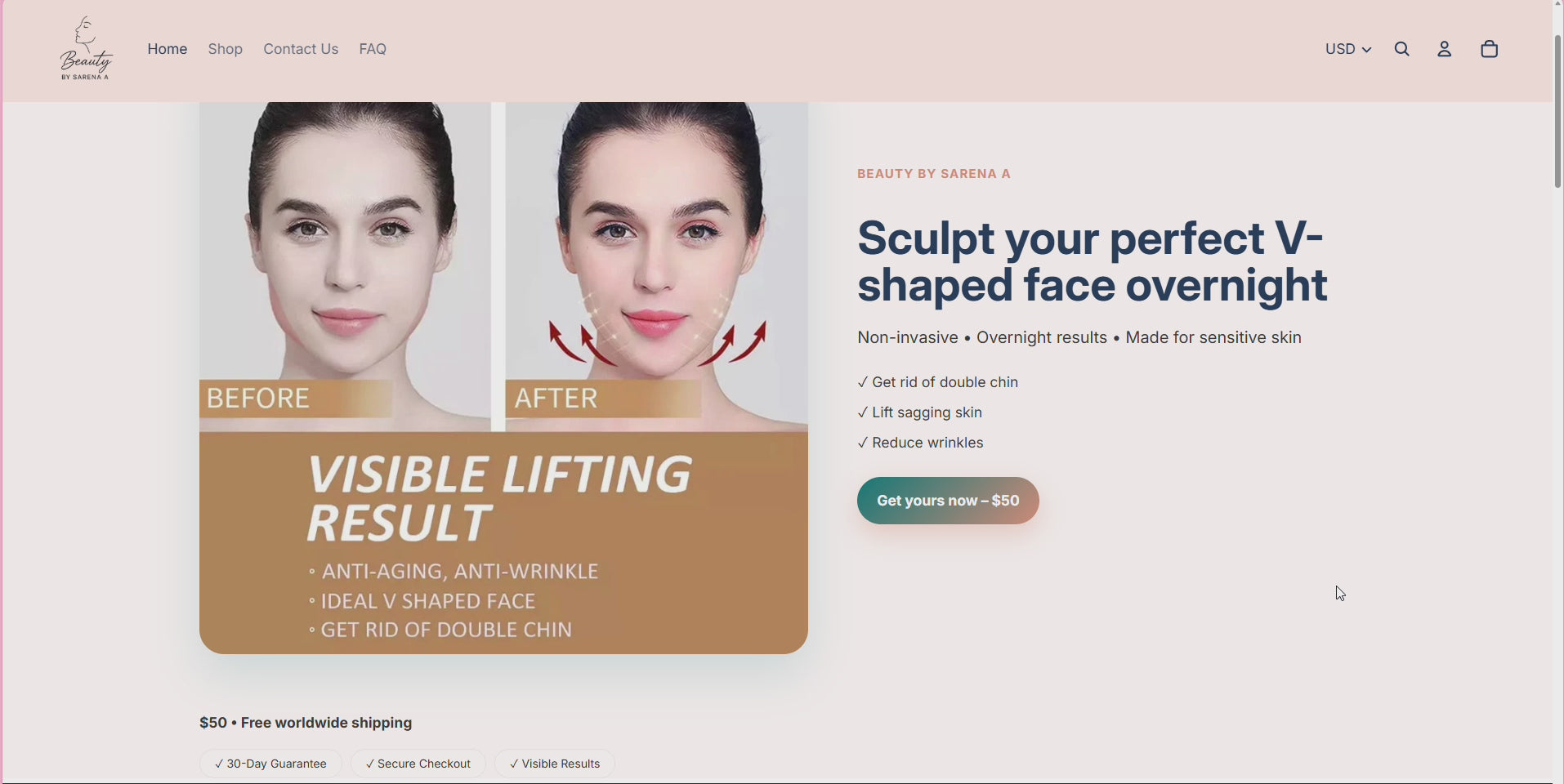Click the 30-Day Guarantee badge
1564x784 pixels.
point(270,764)
